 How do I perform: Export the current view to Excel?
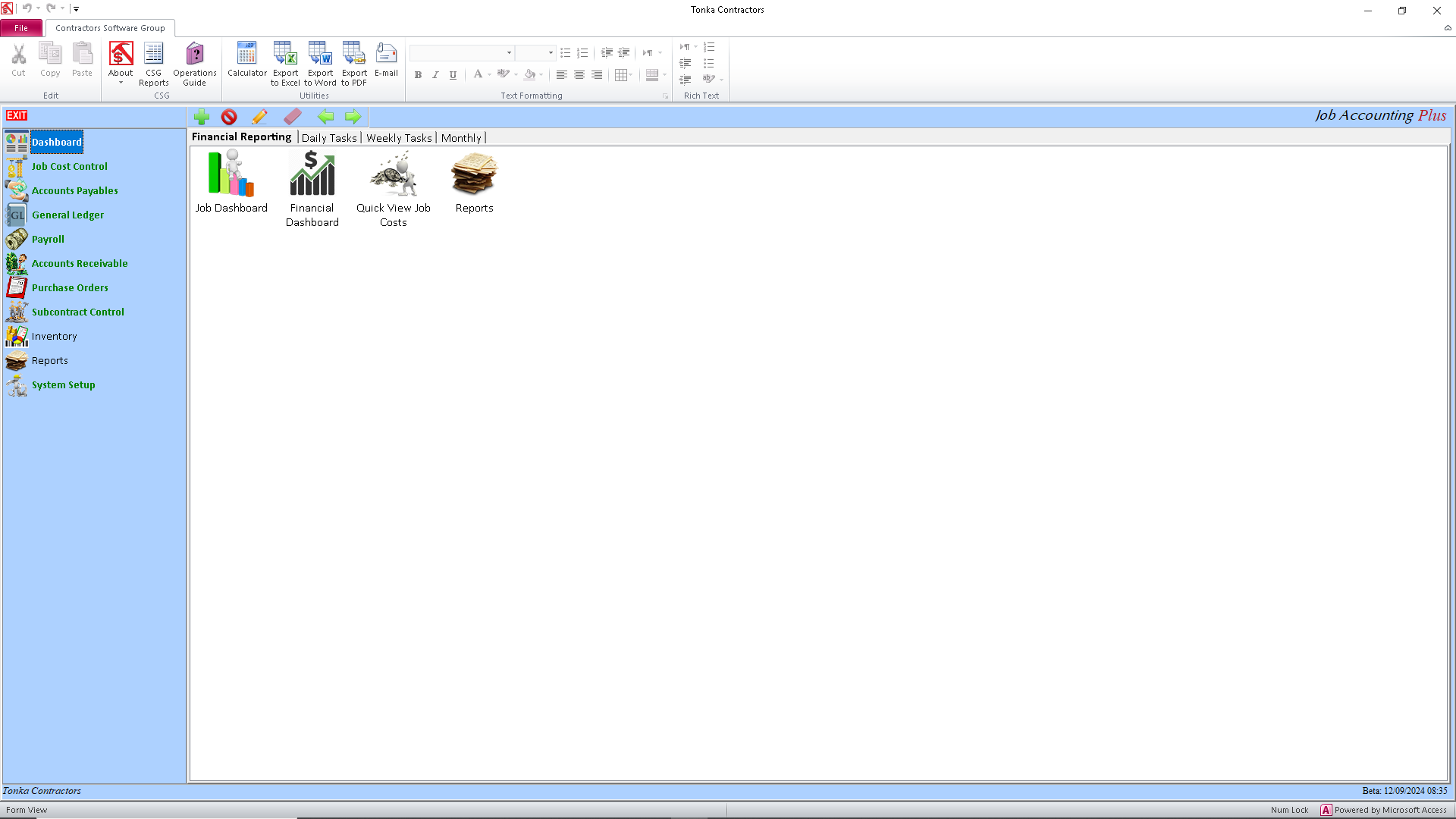point(285,61)
